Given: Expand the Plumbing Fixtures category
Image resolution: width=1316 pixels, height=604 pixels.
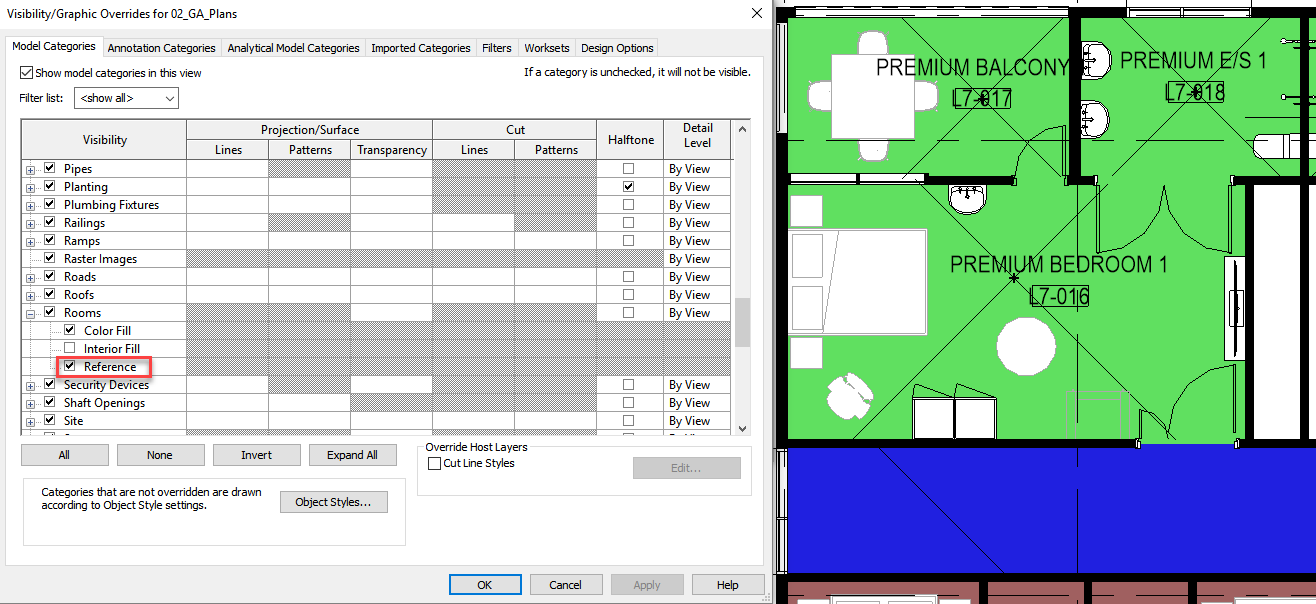Looking at the screenshot, I should 31,206.
